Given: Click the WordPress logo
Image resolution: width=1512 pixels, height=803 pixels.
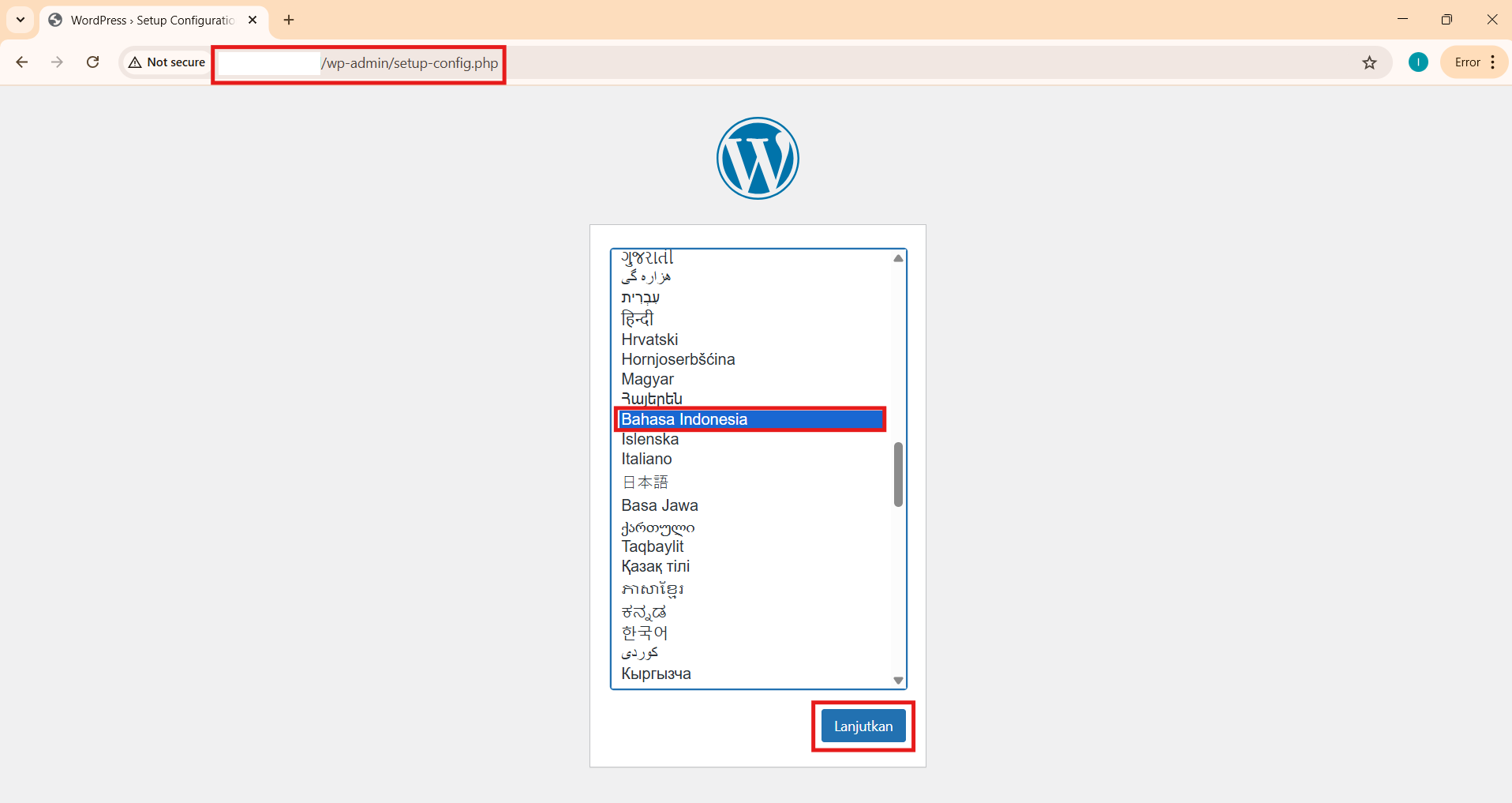Looking at the screenshot, I should [x=757, y=158].
